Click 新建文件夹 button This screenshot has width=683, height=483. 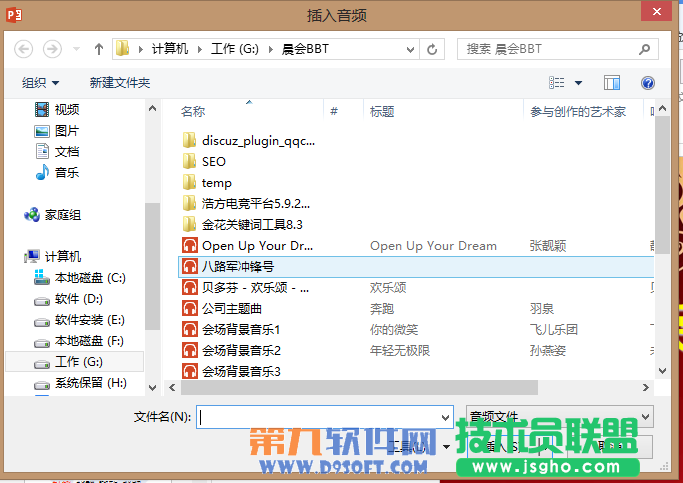click(120, 82)
